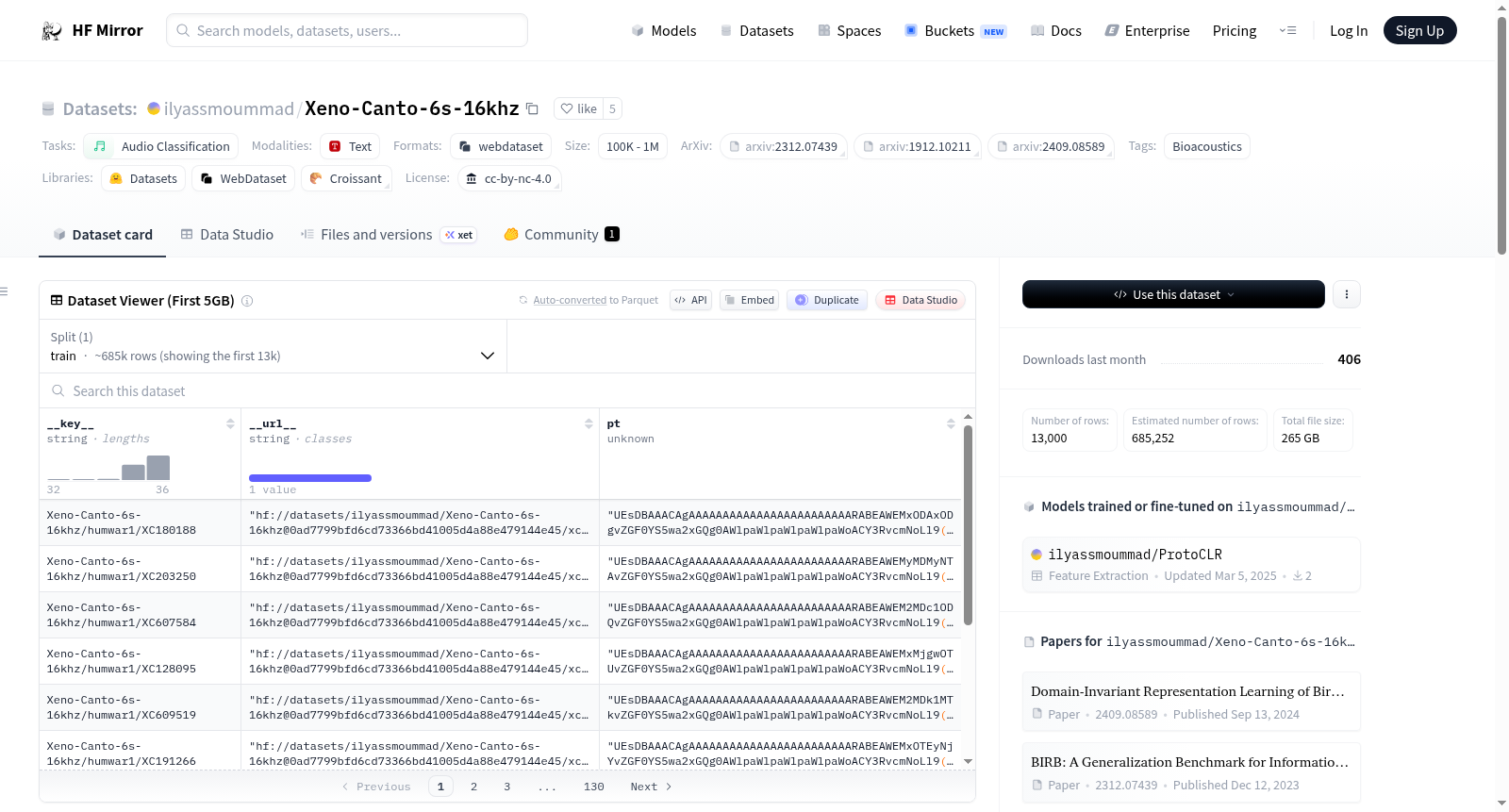This screenshot has width=1509, height=812.
Task: Select the cc-by-nc-4.0 license tag
Action: coord(509,178)
